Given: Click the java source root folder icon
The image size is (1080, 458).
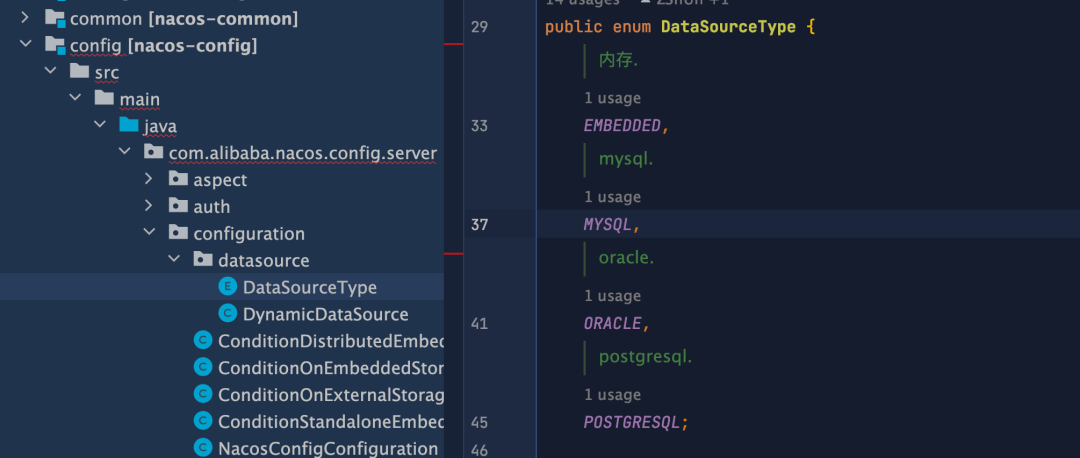Looking at the screenshot, I should (x=129, y=126).
